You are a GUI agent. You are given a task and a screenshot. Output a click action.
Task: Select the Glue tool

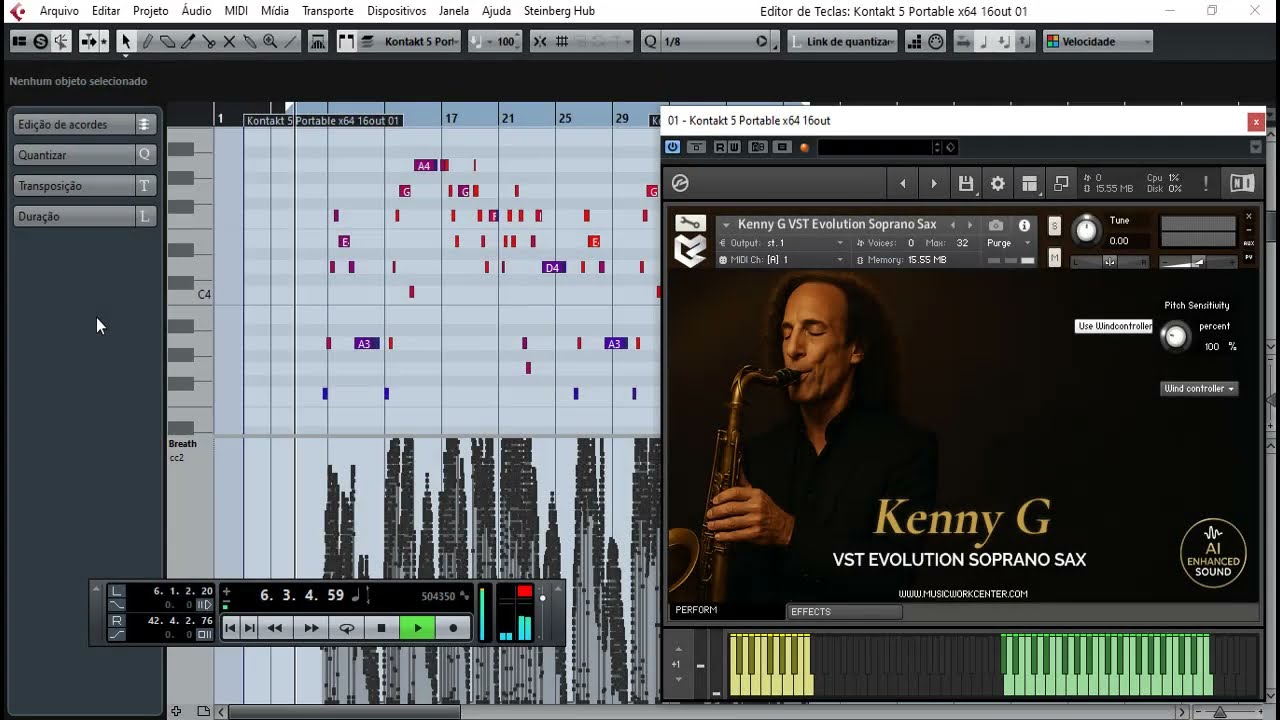click(250, 42)
